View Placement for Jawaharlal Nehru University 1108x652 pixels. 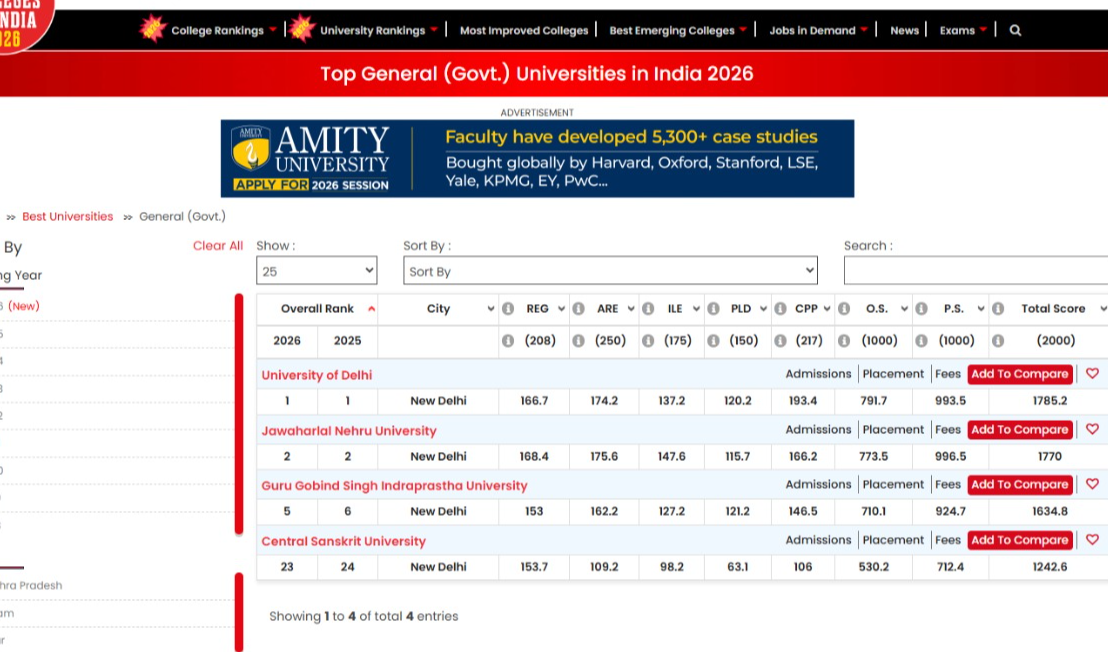(893, 429)
